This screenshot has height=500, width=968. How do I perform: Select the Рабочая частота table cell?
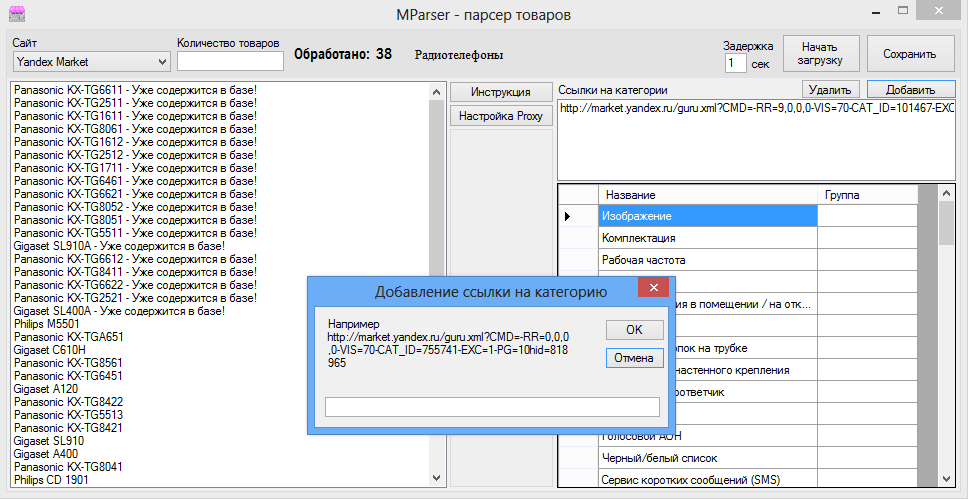coord(707,260)
